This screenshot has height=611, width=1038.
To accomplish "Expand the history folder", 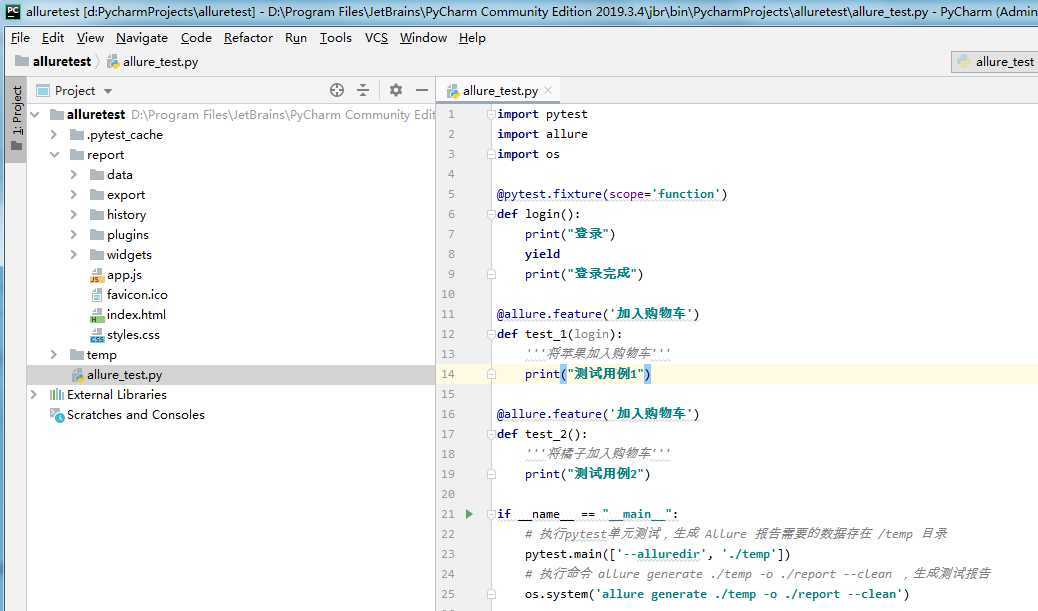I will coord(74,215).
